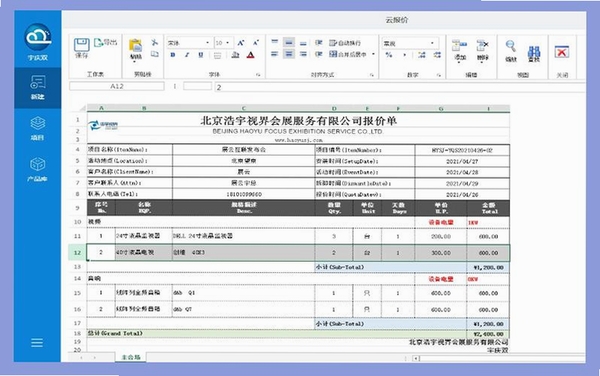Open the merge and center dropdown arrow

(373, 54)
